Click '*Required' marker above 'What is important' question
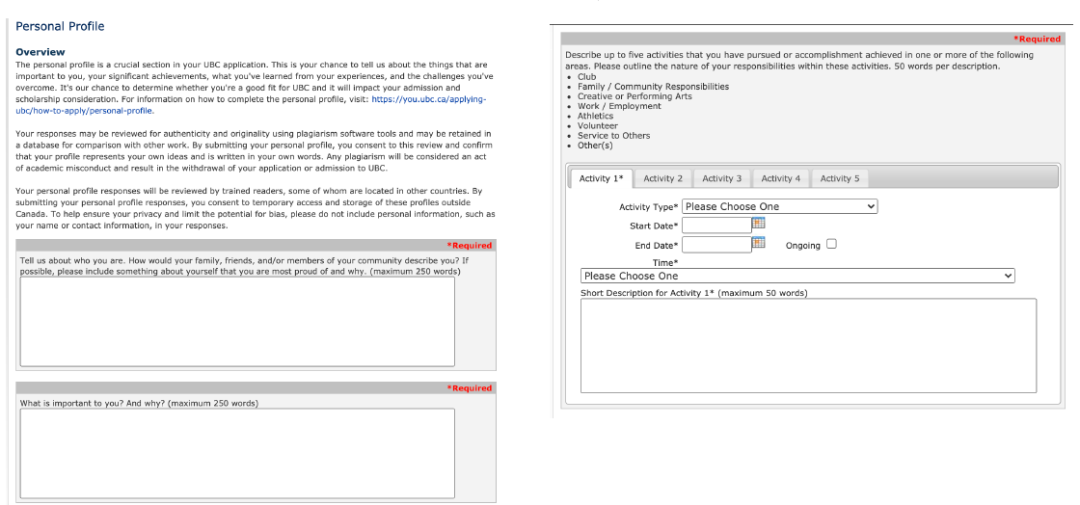The width and height of the screenshot is (1080, 505). (469, 389)
